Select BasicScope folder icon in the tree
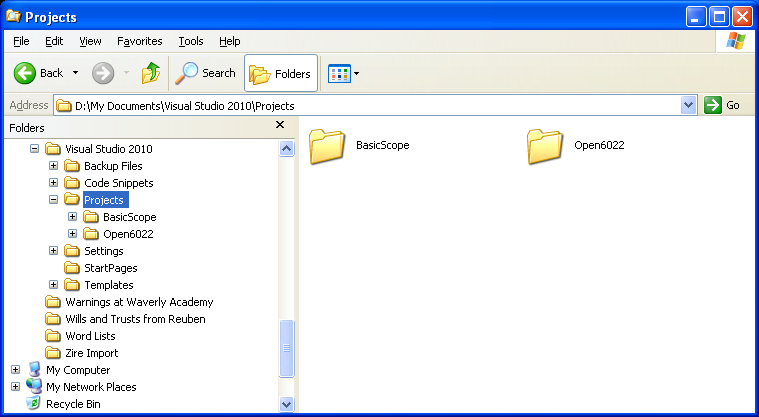 click(91, 216)
